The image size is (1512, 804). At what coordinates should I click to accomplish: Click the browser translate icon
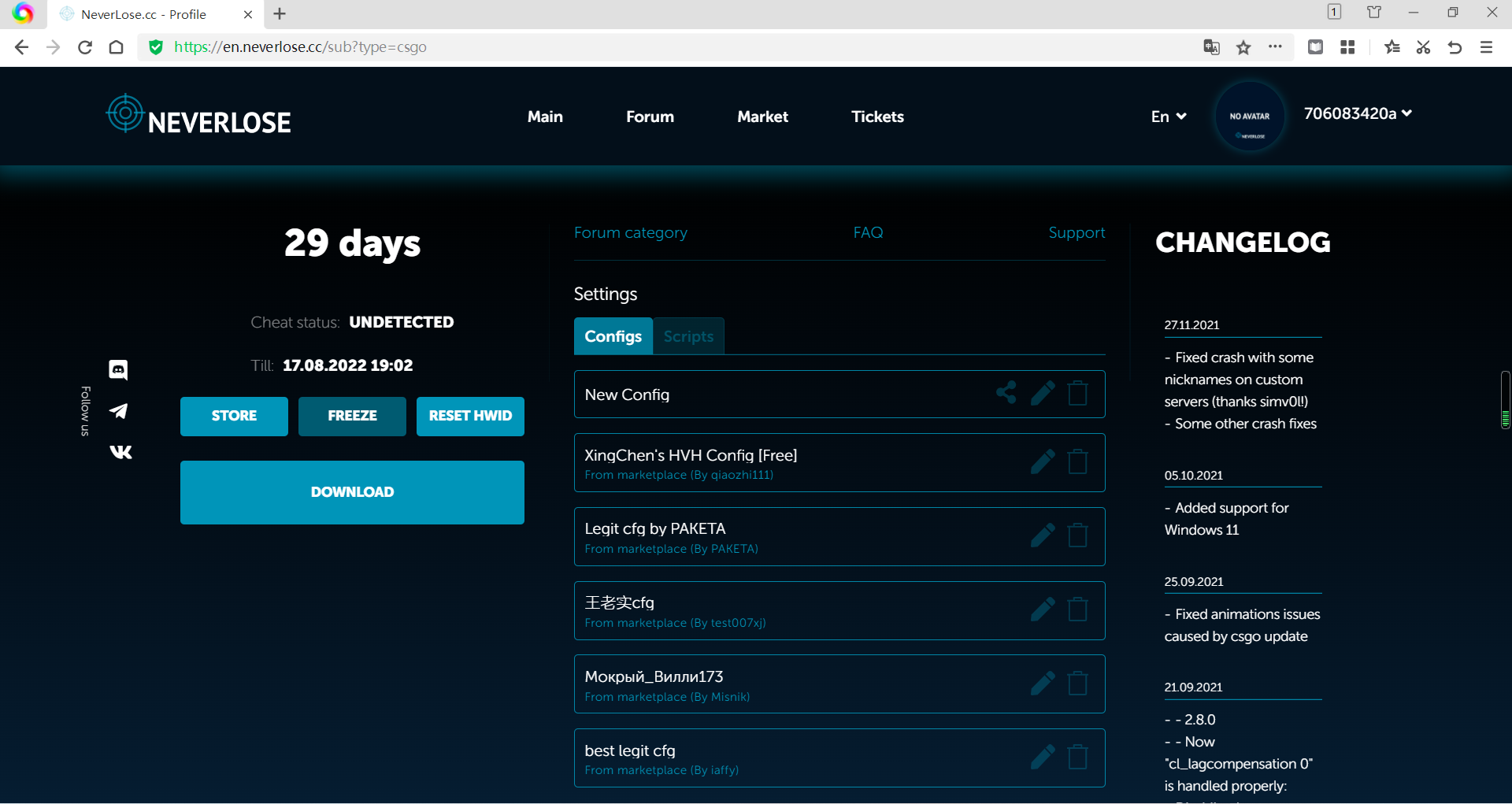(x=1211, y=47)
